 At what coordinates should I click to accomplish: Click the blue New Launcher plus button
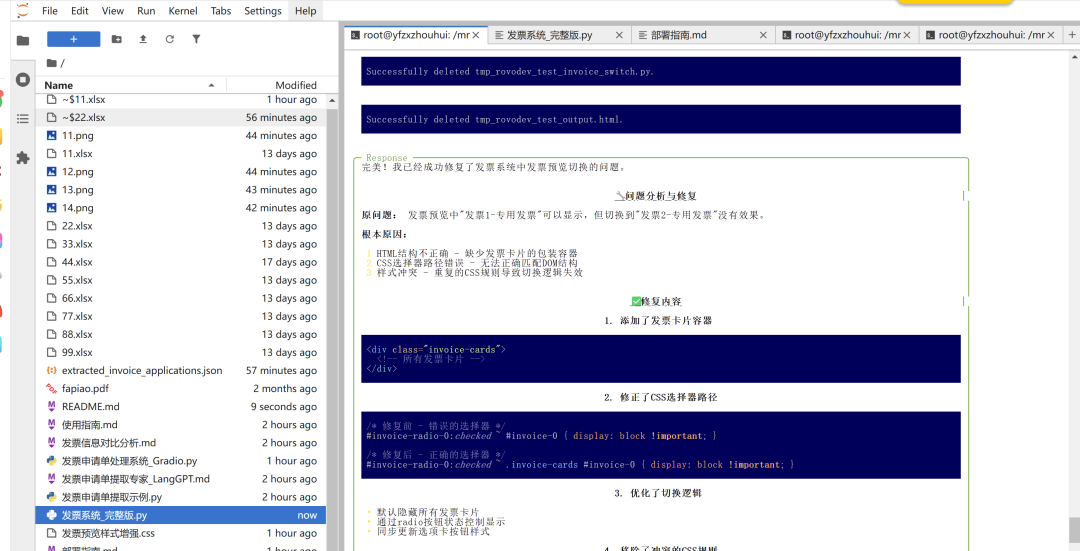73,39
